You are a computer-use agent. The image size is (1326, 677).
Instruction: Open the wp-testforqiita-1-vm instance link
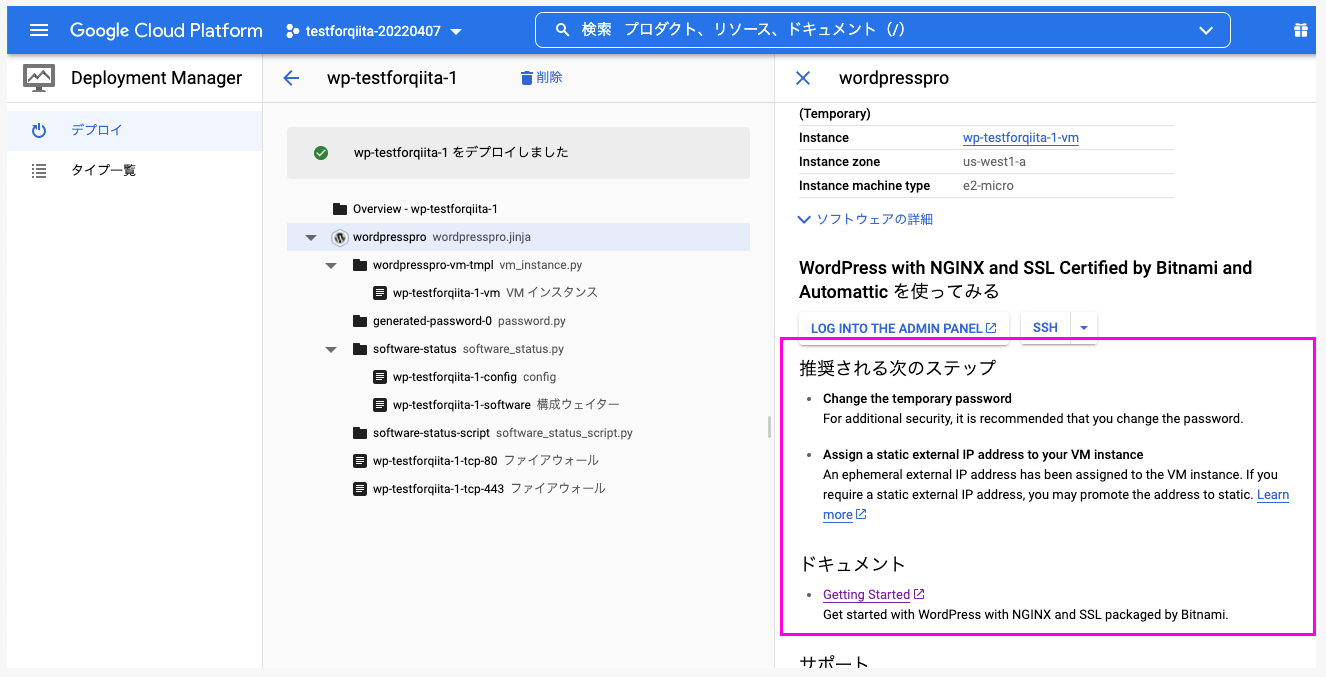[x=1021, y=138]
